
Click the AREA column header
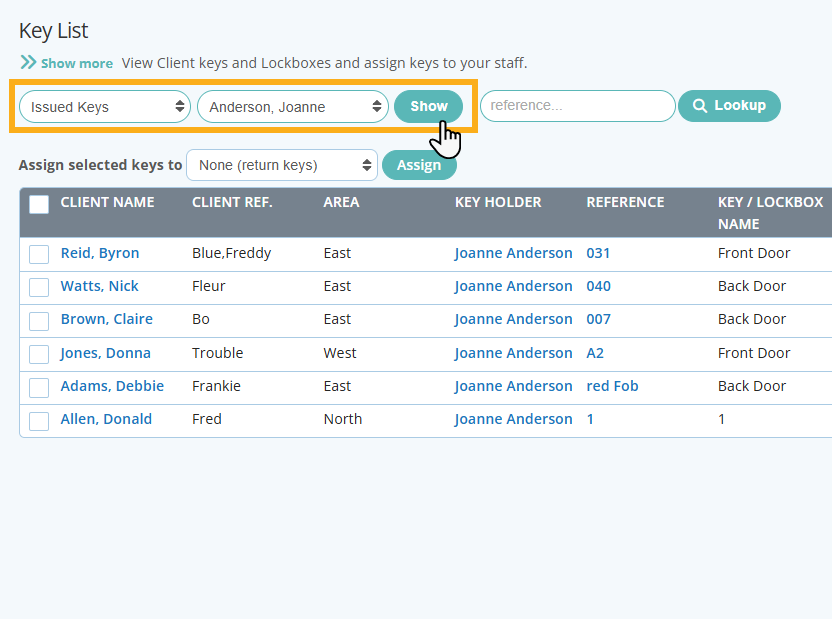[341, 202]
